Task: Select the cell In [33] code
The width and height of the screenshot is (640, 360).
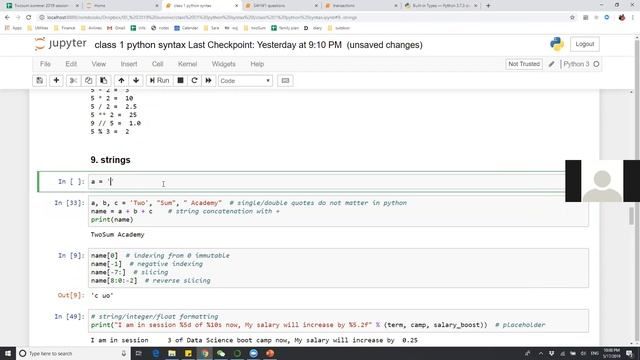Action: pos(338,211)
